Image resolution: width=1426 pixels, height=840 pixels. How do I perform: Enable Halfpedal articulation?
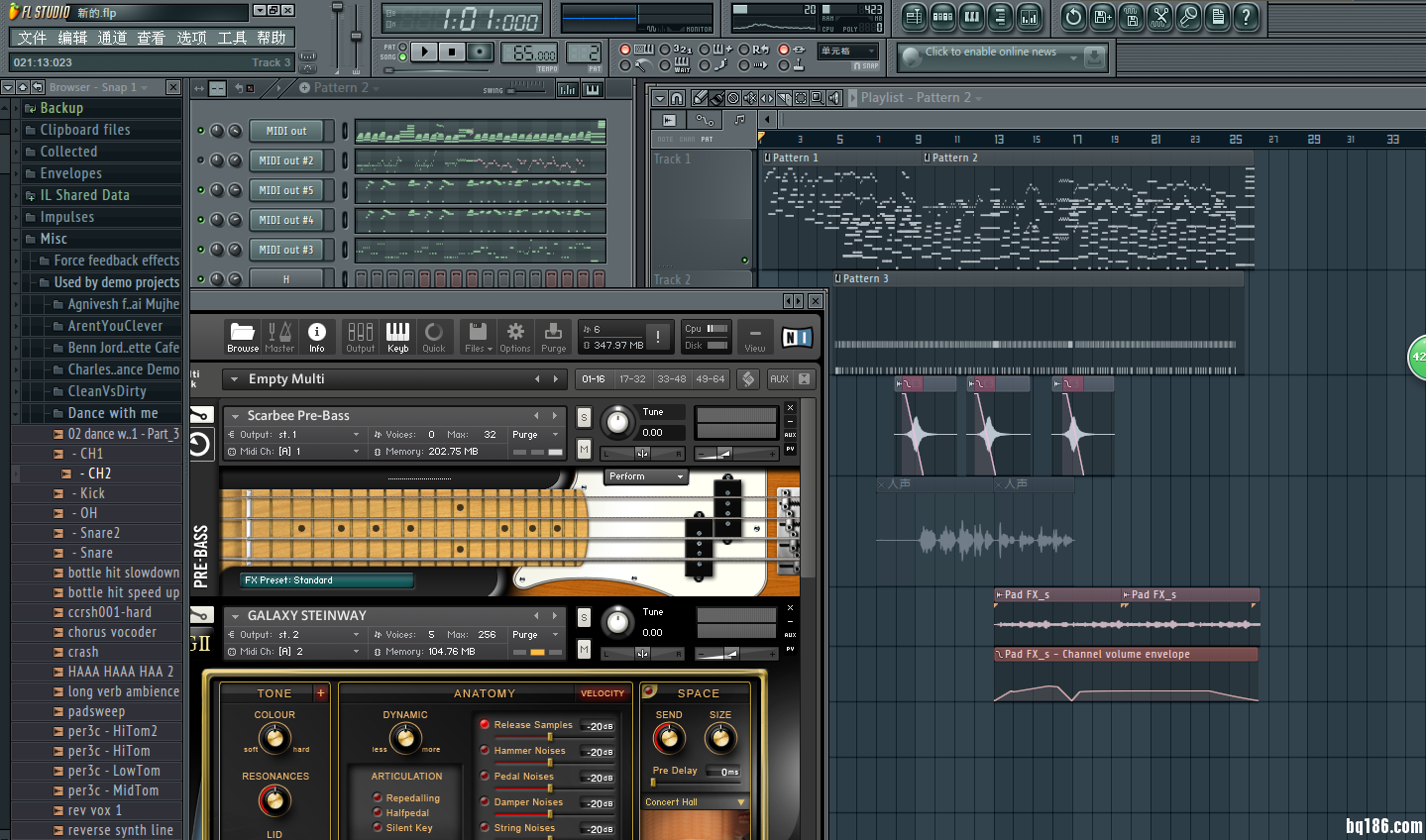click(x=378, y=812)
